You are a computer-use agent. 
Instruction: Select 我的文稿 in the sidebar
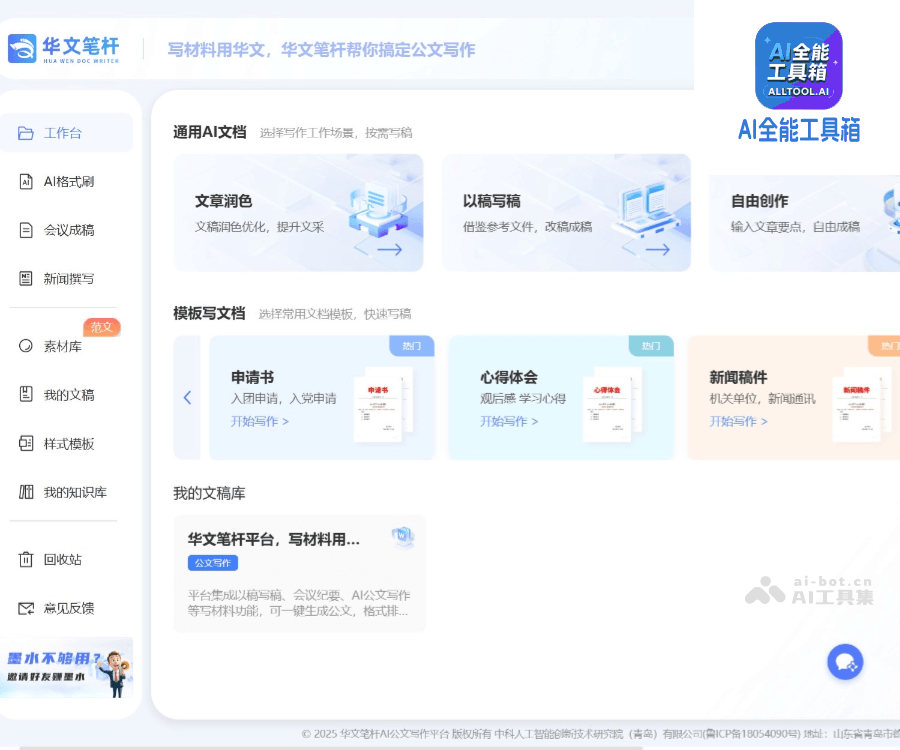(67, 395)
